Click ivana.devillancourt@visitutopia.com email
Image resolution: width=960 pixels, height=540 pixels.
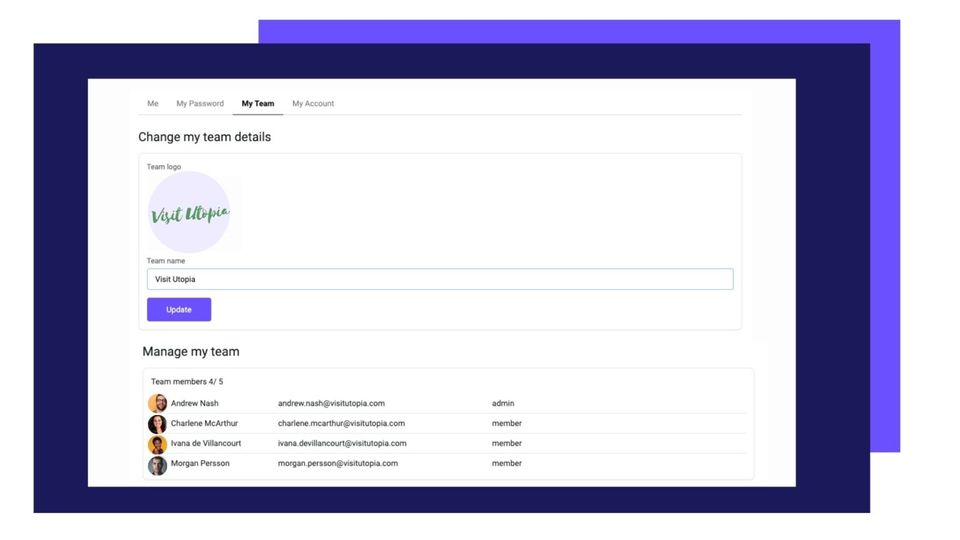pyautogui.click(x=342, y=443)
